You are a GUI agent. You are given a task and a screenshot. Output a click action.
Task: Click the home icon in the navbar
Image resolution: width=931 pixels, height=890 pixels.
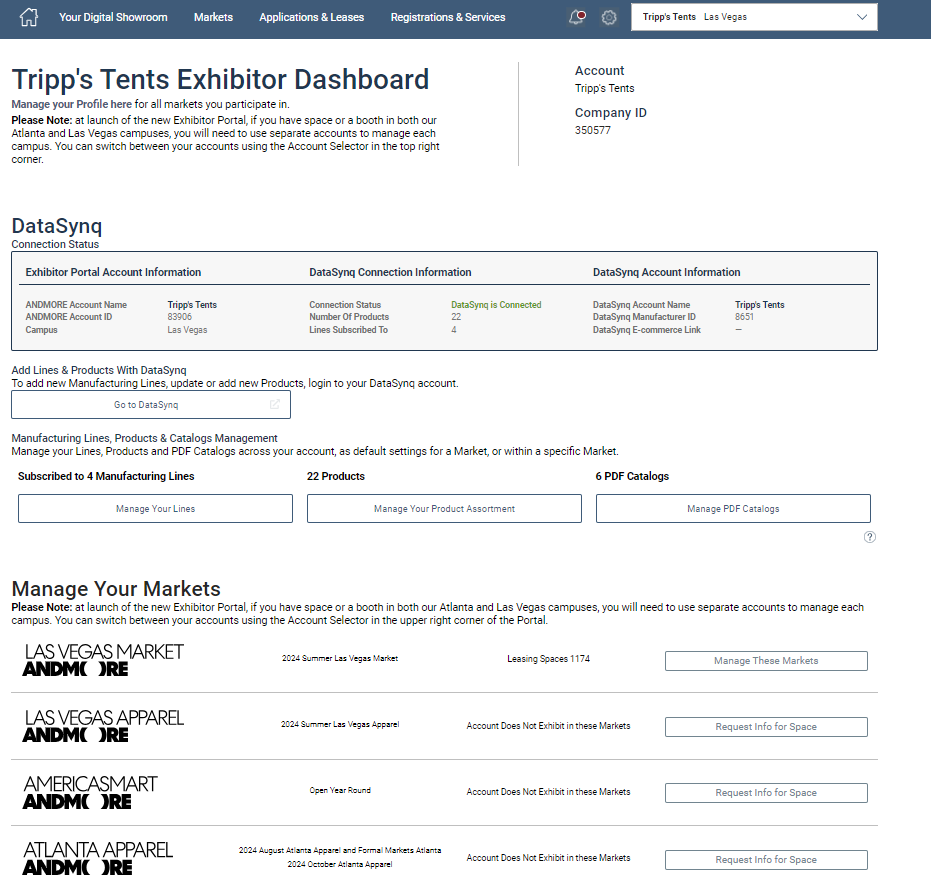pyautogui.click(x=28, y=17)
